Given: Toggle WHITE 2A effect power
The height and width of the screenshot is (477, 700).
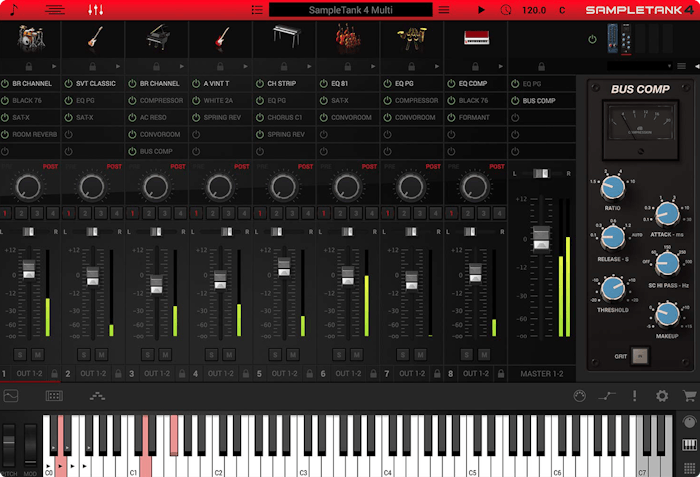Looking at the screenshot, I should click(x=196, y=100).
